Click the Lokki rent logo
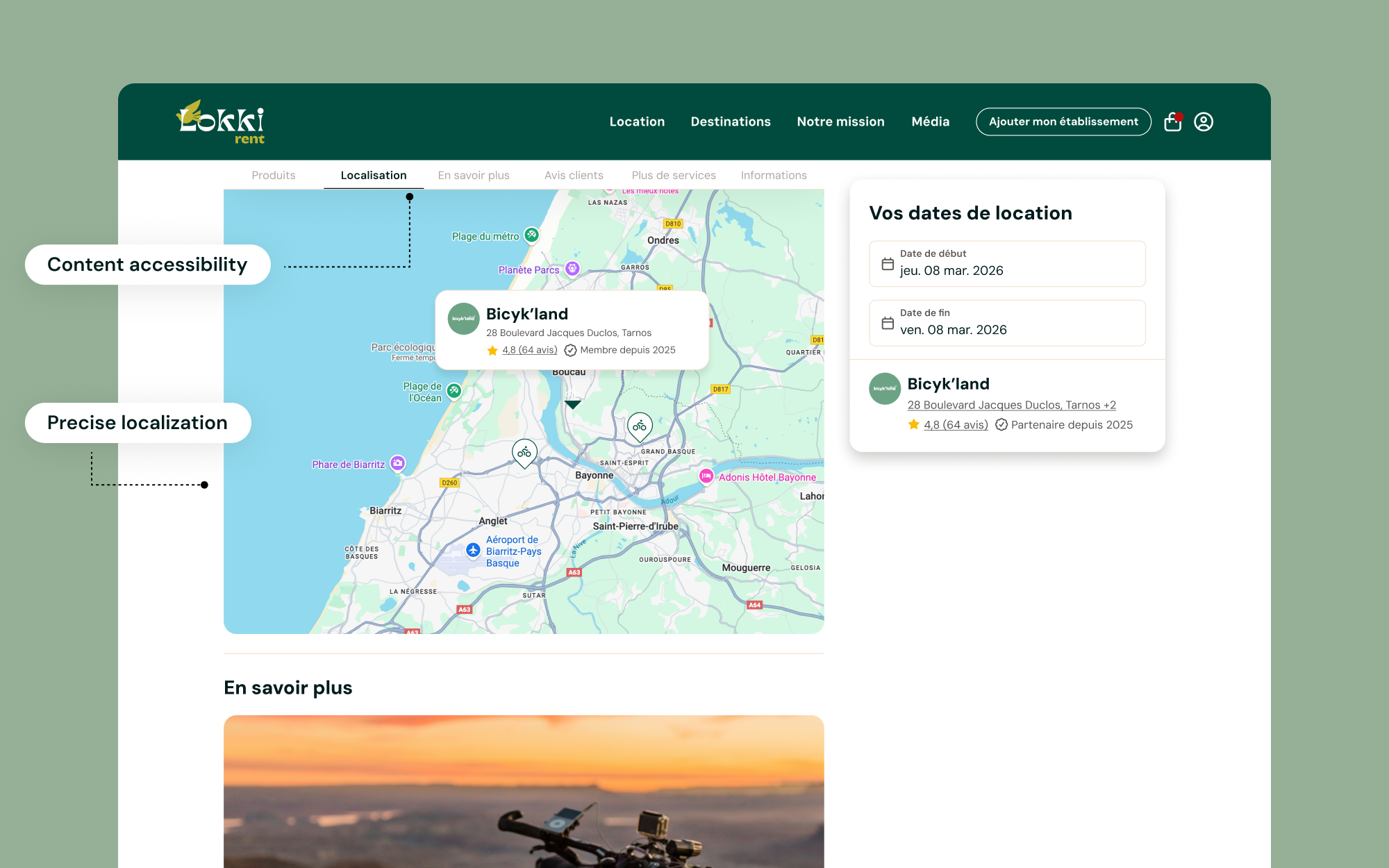This screenshot has height=868, width=1389. click(x=221, y=122)
